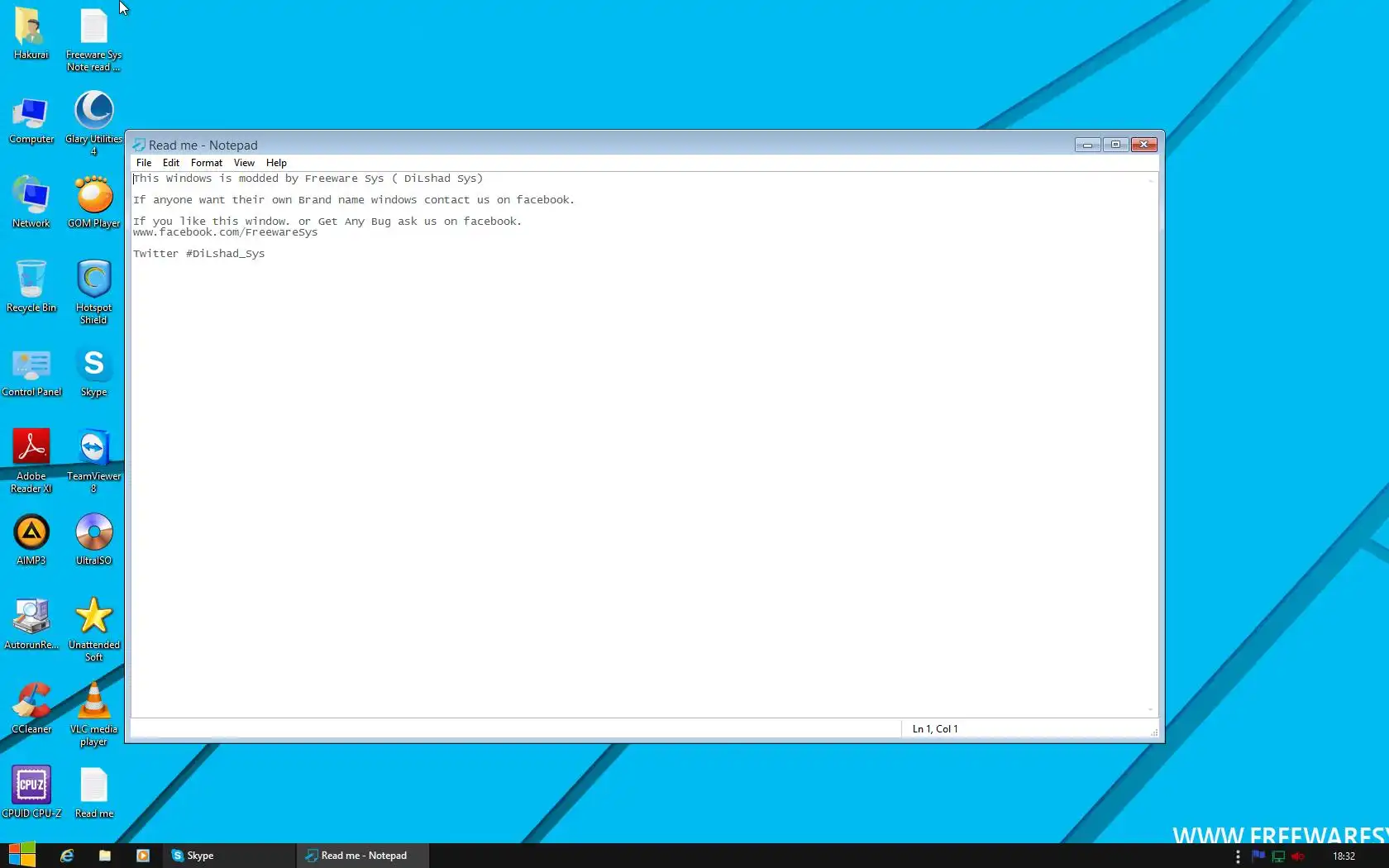
Task: Select the AIMP3 desktop icon
Action: [31, 539]
